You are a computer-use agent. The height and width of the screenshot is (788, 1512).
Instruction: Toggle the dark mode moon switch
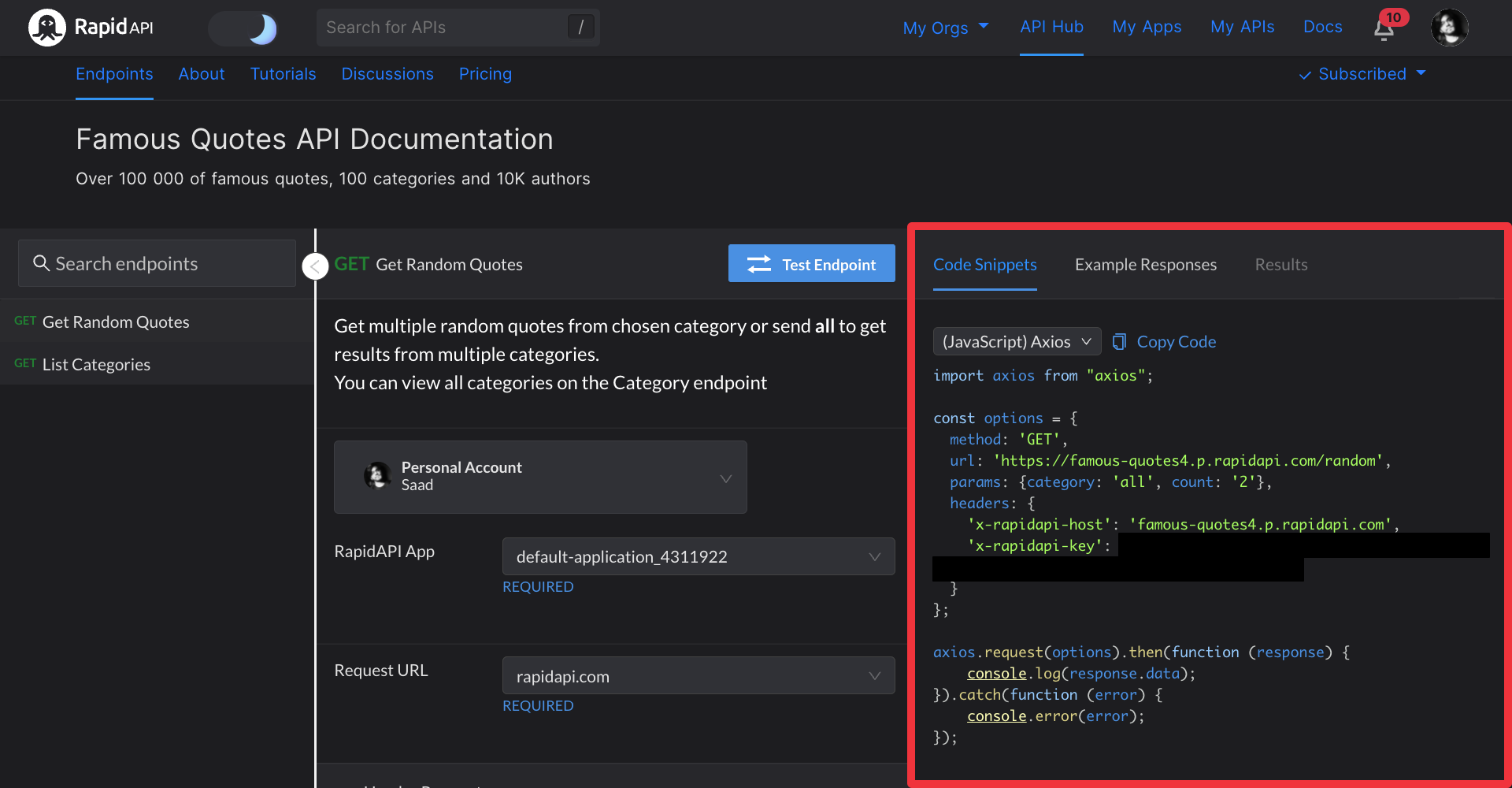(x=243, y=28)
